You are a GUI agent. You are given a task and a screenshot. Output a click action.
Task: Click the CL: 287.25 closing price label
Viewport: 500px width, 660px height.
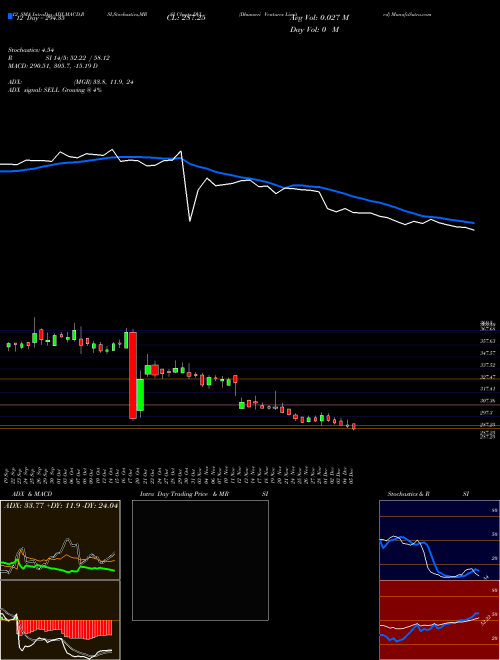pyautogui.click(x=186, y=18)
